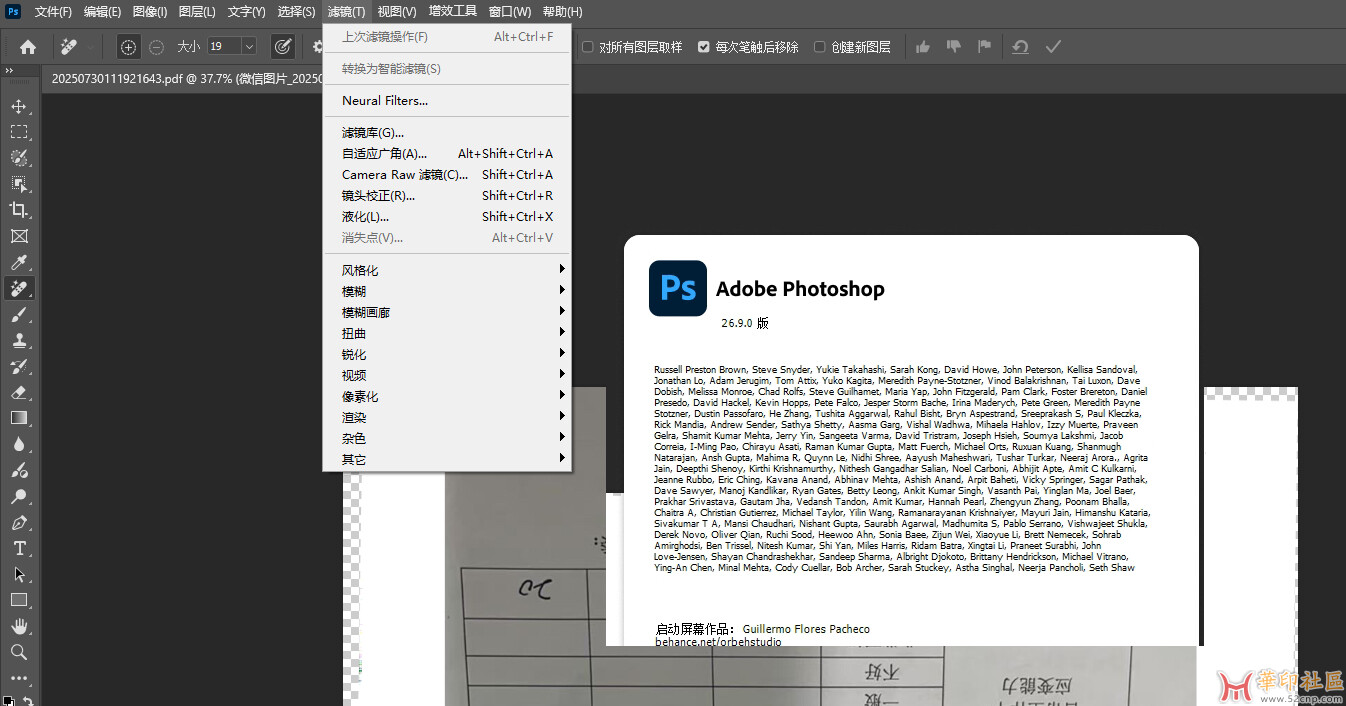
Task: Open the tool preset picker arrow
Action: [x=92, y=47]
